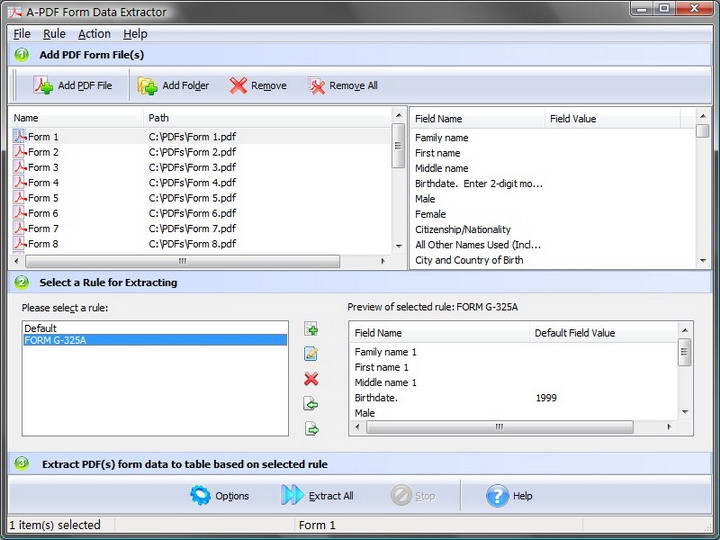Add a new rule with the green plus icon
Screen dimensions: 720x540
point(311,329)
